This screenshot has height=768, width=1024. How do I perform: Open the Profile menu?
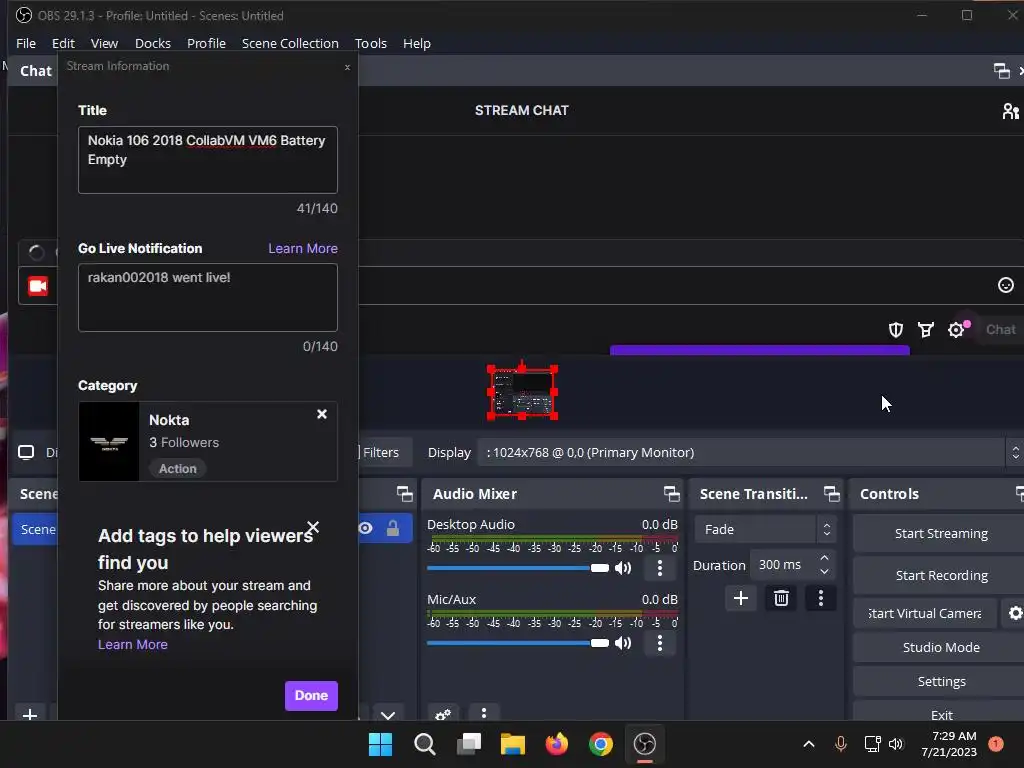[x=206, y=43]
